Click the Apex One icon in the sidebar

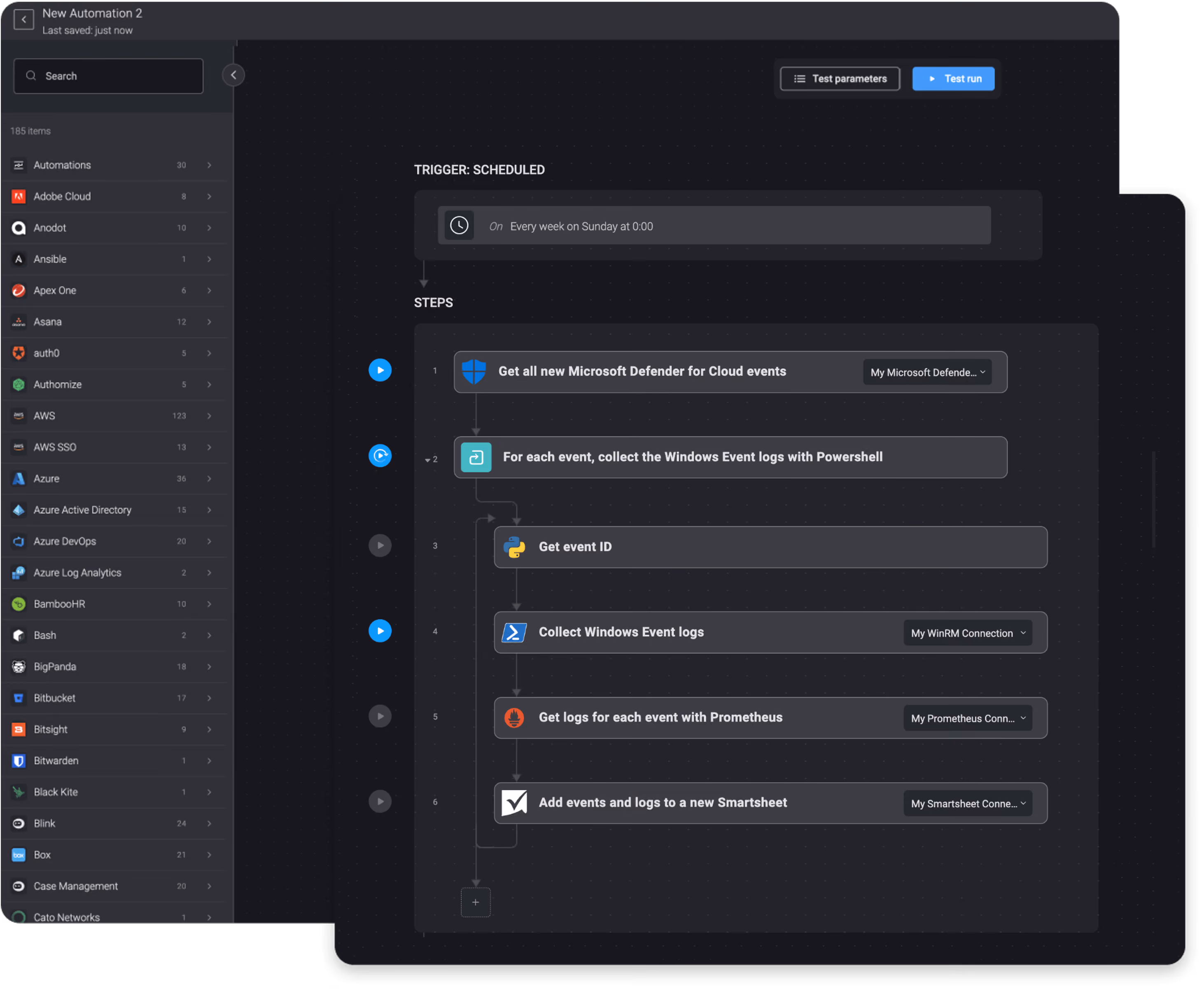coord(19,290)
